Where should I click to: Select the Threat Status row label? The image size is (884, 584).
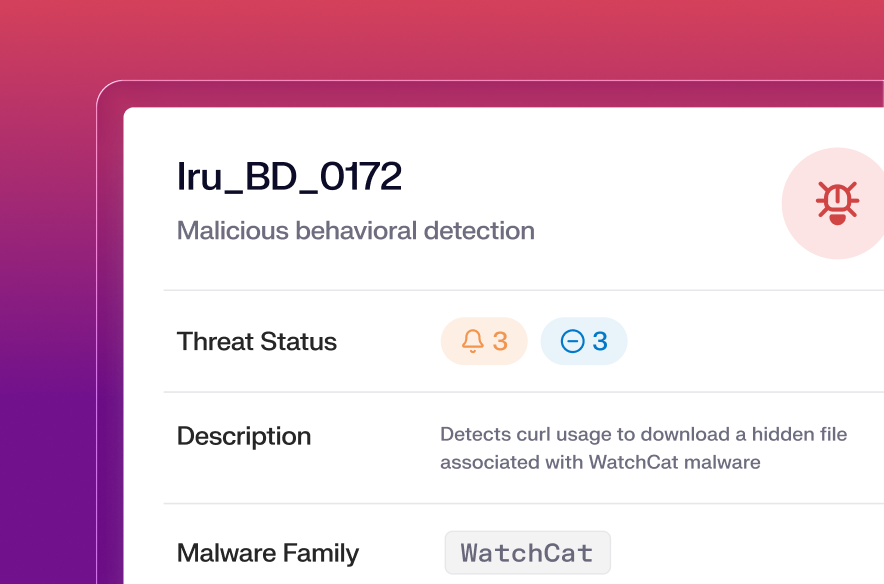click(x=256, y=341)
